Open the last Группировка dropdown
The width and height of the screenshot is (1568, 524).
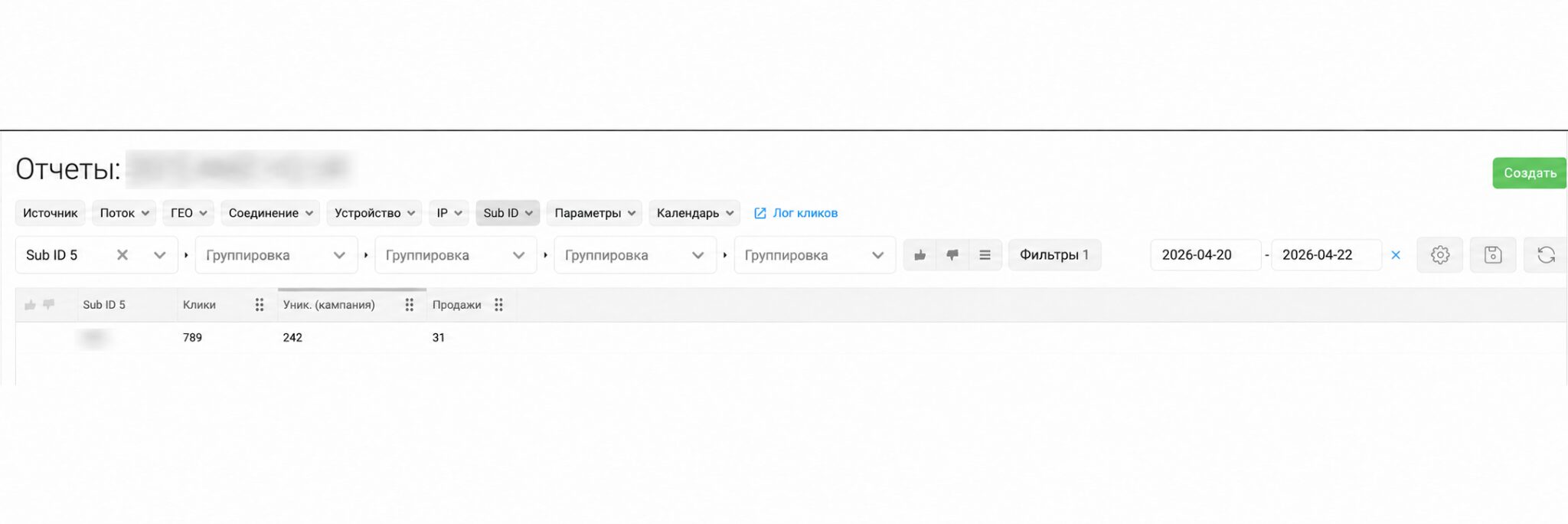[815, 255]
